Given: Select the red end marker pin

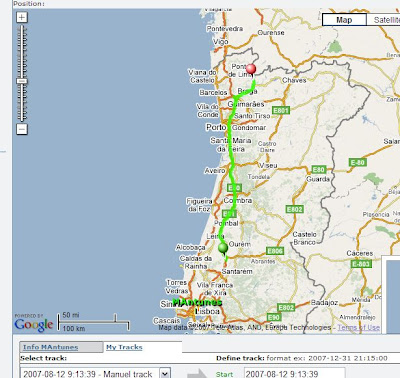Looking at the screenshot, I should pyautogui.click(x=251, y=70).
